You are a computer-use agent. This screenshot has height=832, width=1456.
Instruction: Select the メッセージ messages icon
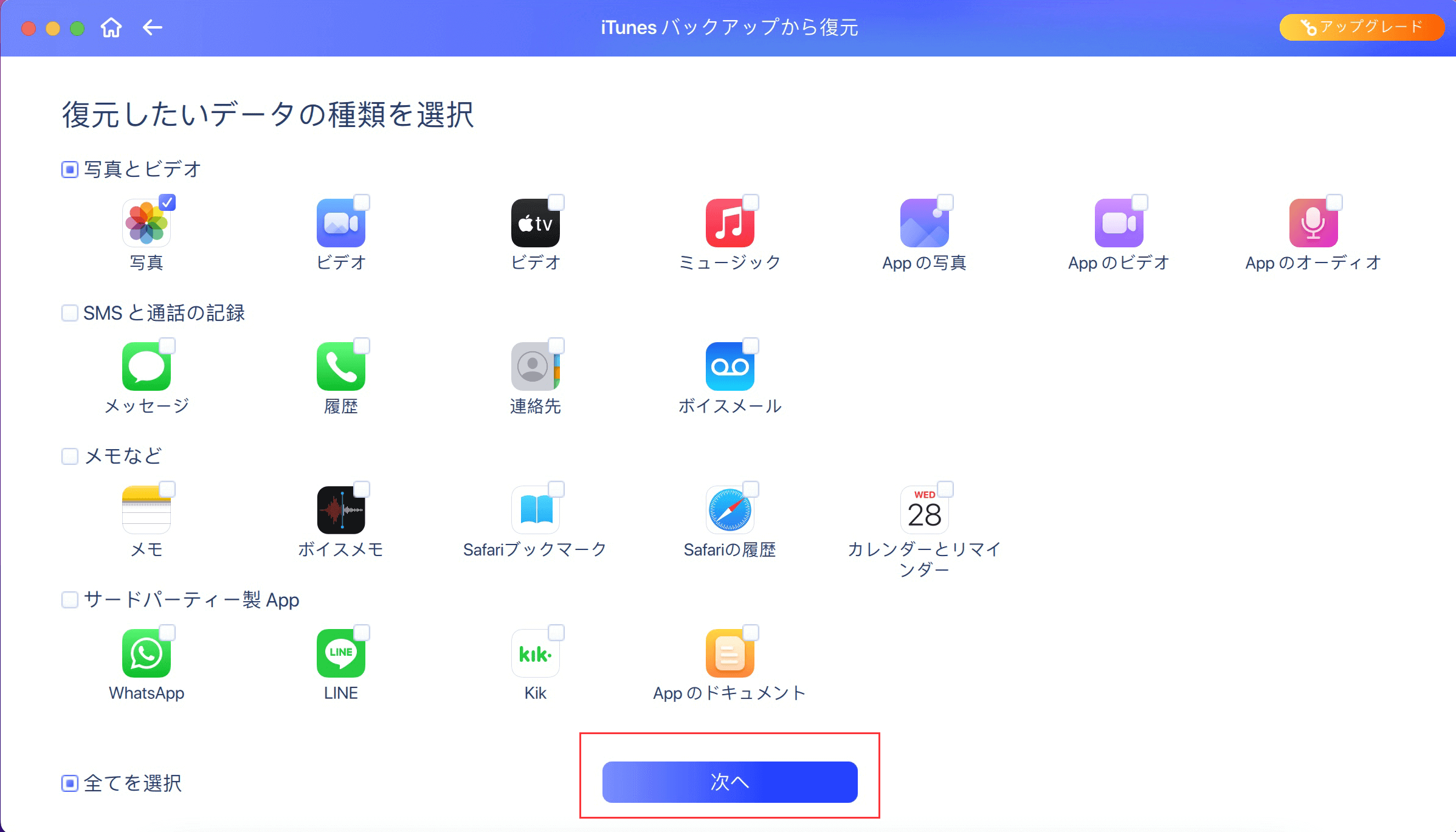coord(147,366)
